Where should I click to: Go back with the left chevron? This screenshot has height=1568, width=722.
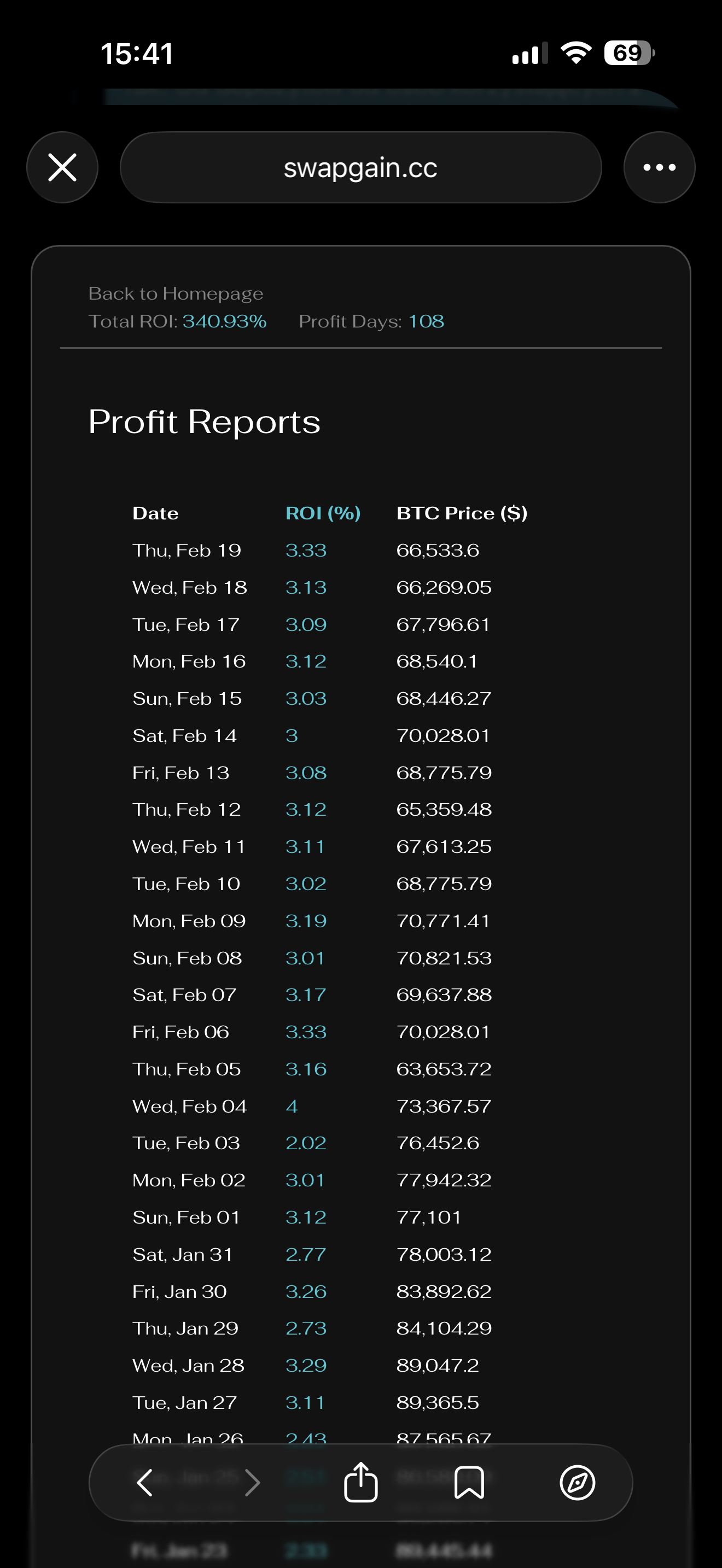point(145,1482)
